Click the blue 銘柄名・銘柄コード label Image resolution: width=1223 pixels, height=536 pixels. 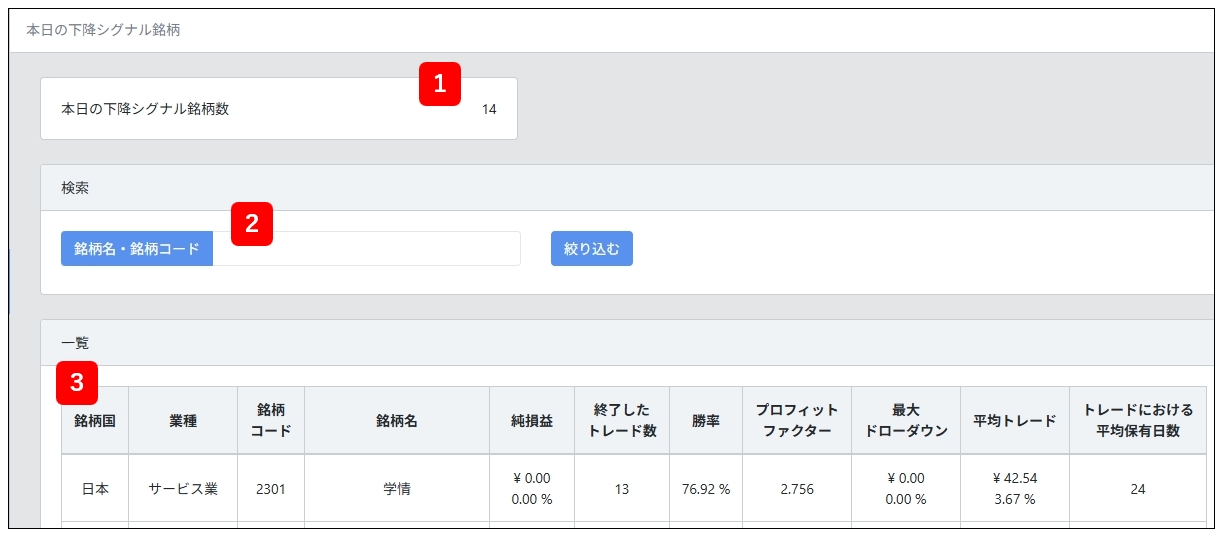[x=137, y=249]
